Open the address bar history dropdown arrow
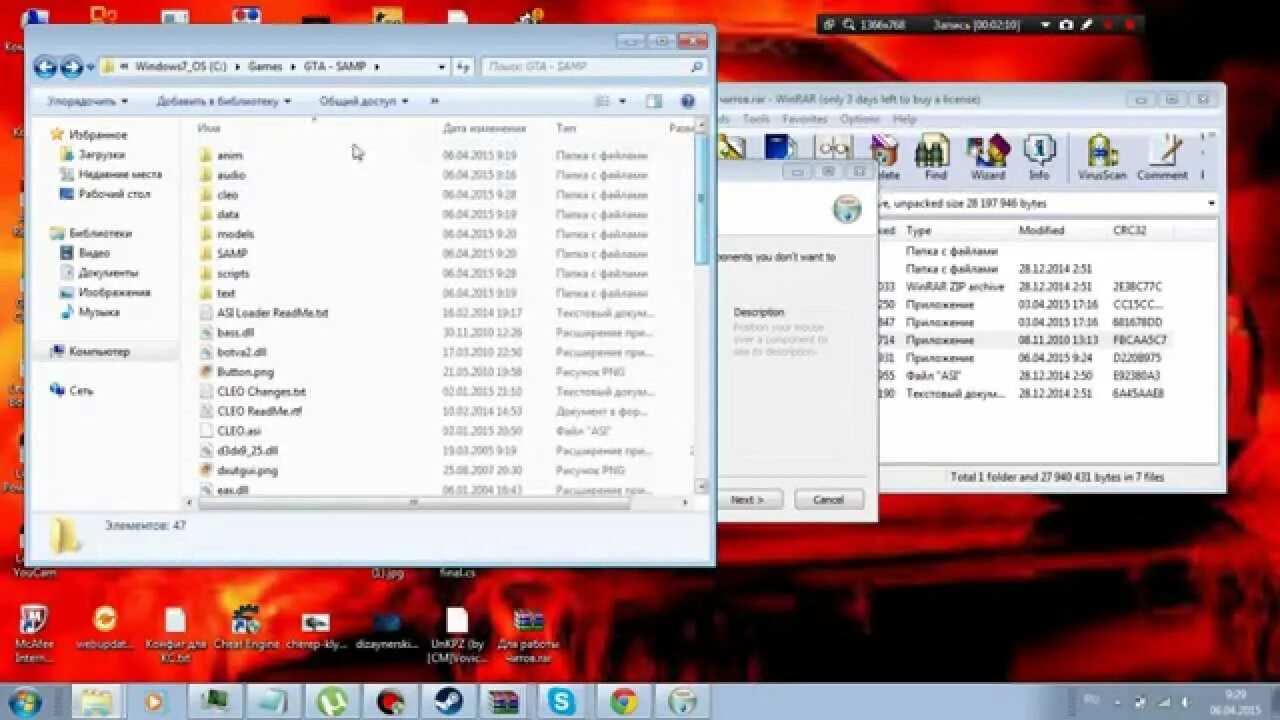 point(442,67)
